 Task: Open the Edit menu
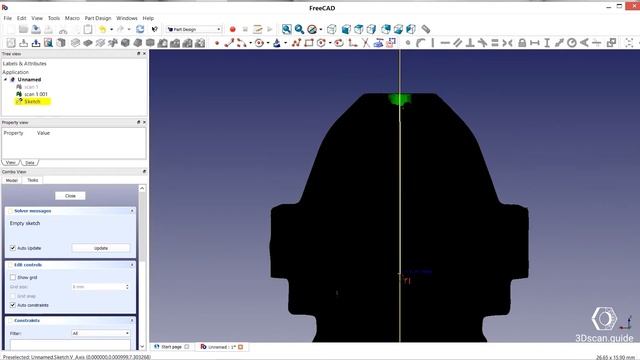point(22,18)
